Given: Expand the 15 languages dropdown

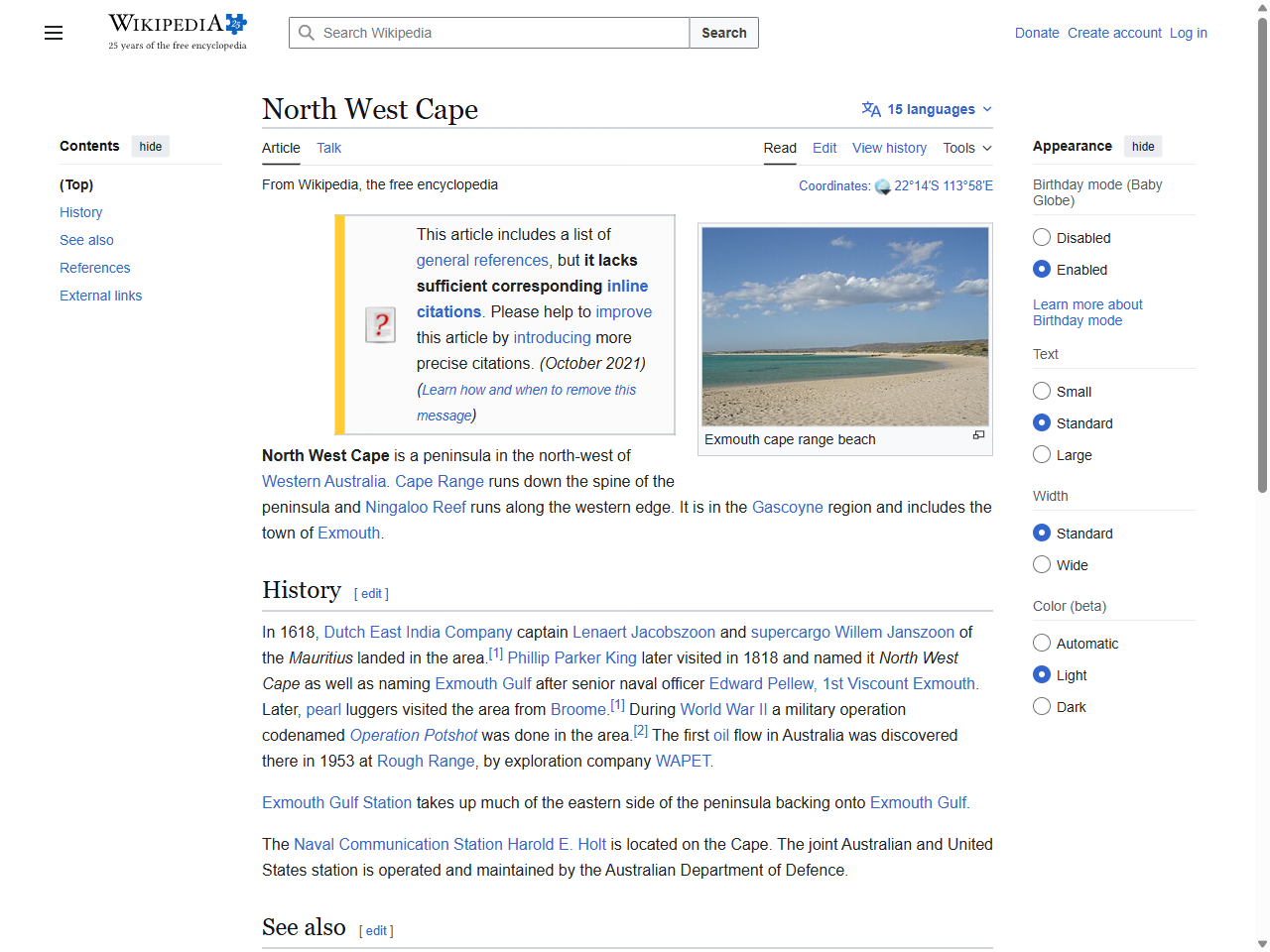Looking at the screenshot, I should coord(927,109).
